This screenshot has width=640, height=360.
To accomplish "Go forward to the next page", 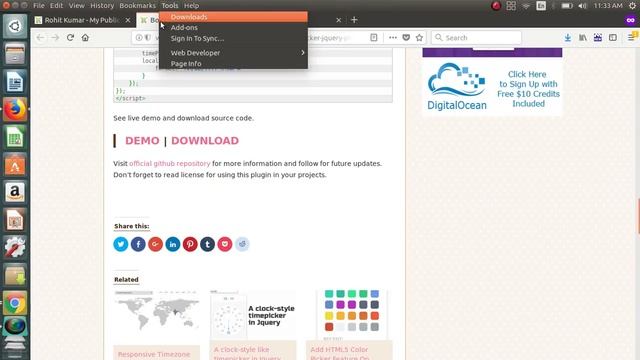I will (x=55, y=38).
